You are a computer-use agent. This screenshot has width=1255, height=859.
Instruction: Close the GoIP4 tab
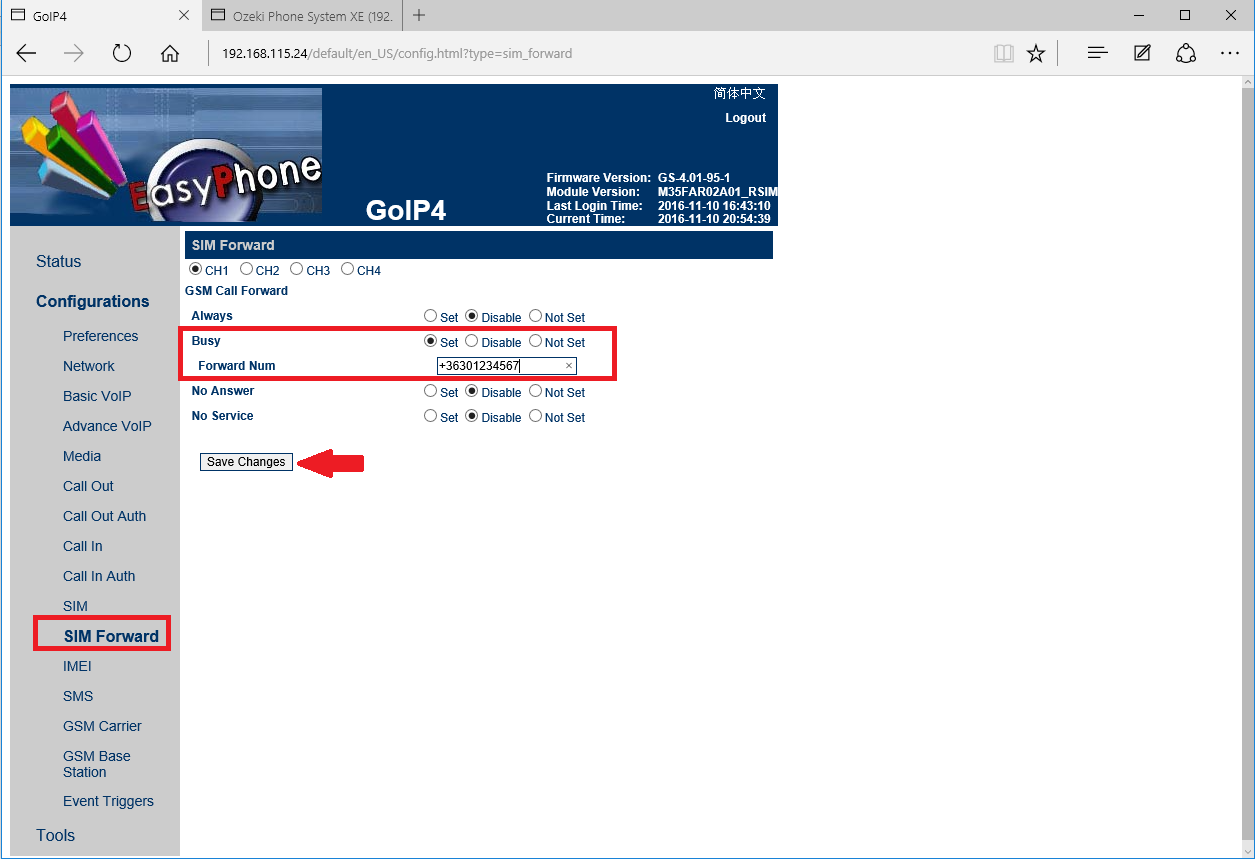[183, 15]
